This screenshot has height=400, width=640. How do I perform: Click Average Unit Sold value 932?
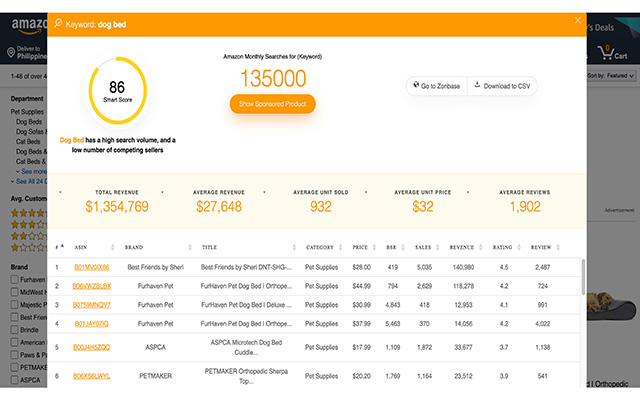[320, 207]
